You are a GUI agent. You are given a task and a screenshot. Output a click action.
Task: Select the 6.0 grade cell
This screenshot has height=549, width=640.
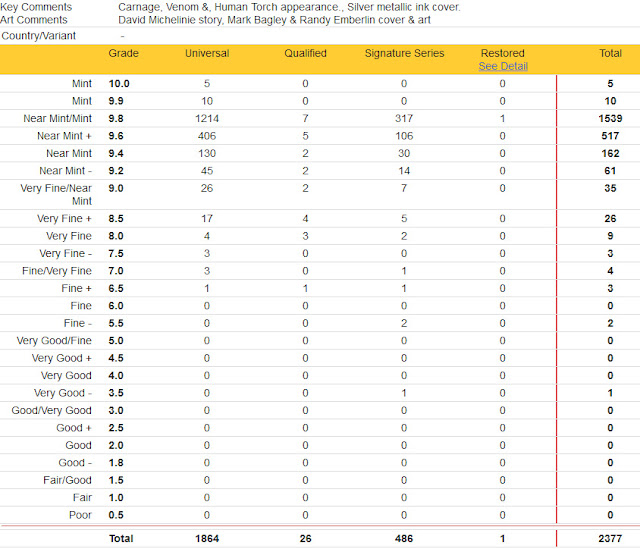pos(116,306)
